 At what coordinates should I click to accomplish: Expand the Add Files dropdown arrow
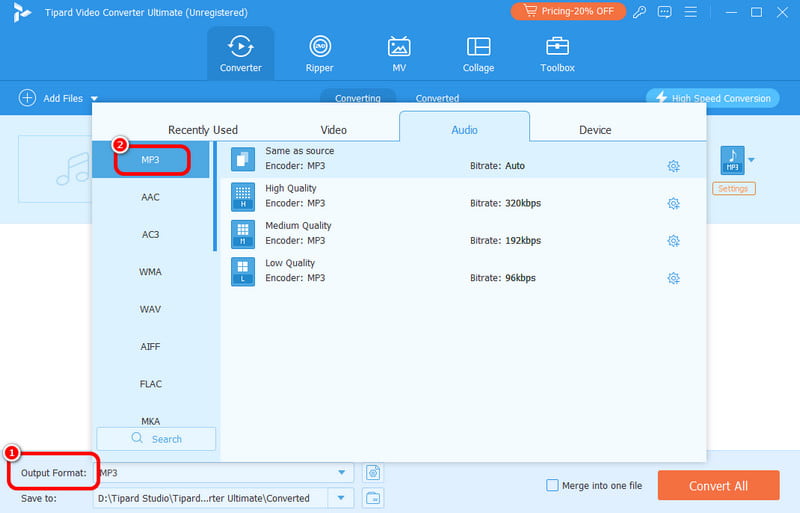[x=94, y=98]
